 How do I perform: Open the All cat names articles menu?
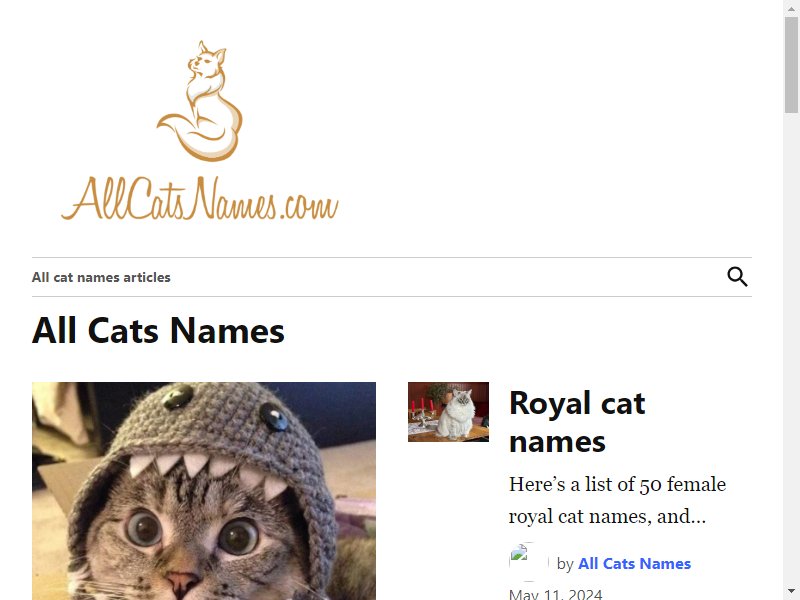(101, 277)
